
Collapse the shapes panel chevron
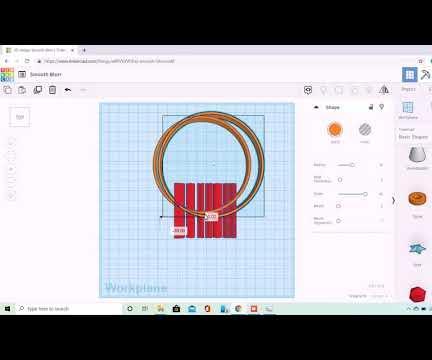point(394,201)
